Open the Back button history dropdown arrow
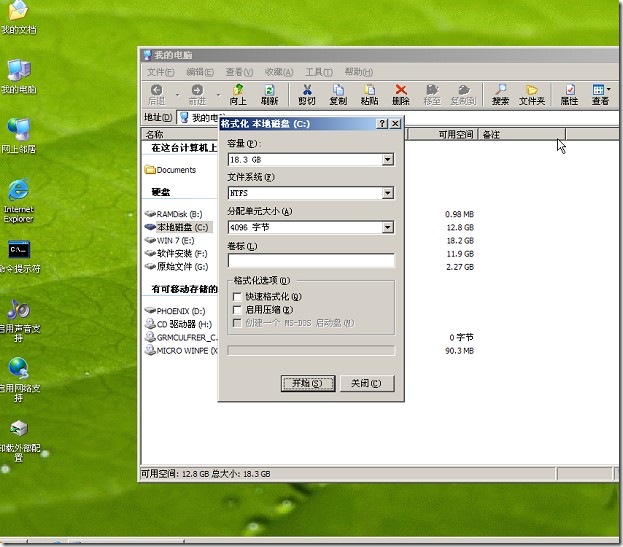Screen dimensions: 623x547 click(x=178, y=95)
